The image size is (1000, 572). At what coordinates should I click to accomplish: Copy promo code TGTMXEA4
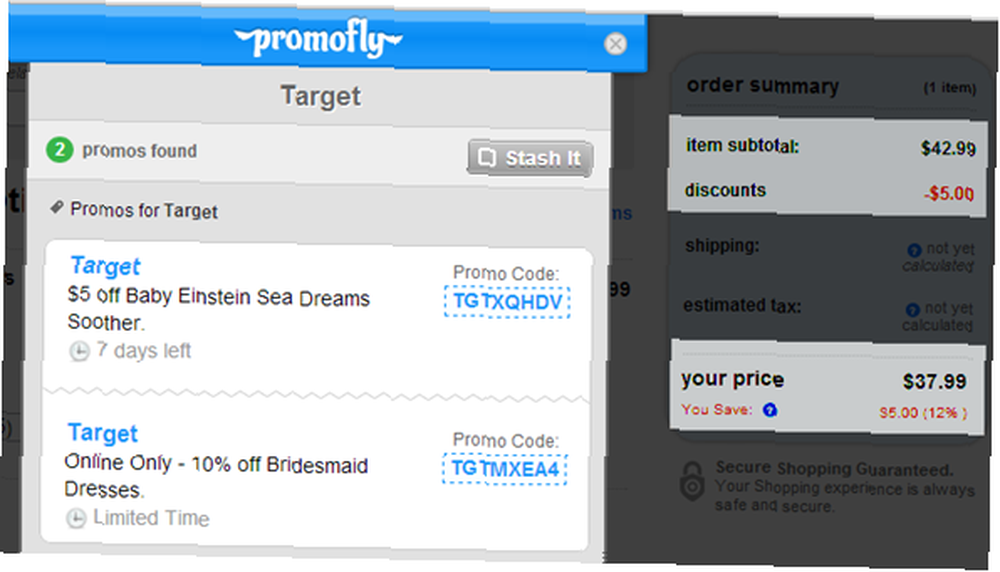[504, 469]
